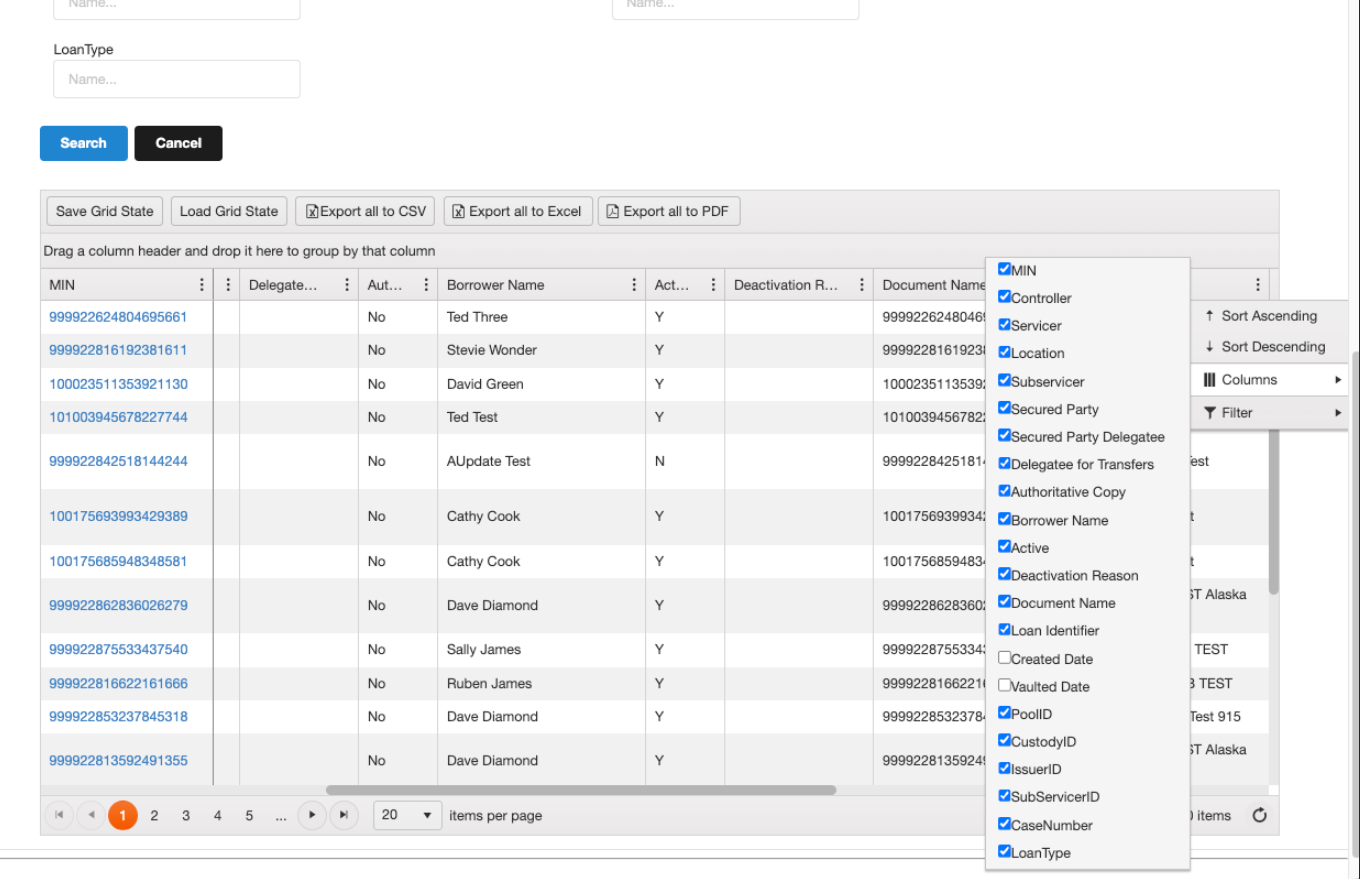Open MIN link 999922813592491355
This screenshot has width=1360, height=879.
(118, 760)
